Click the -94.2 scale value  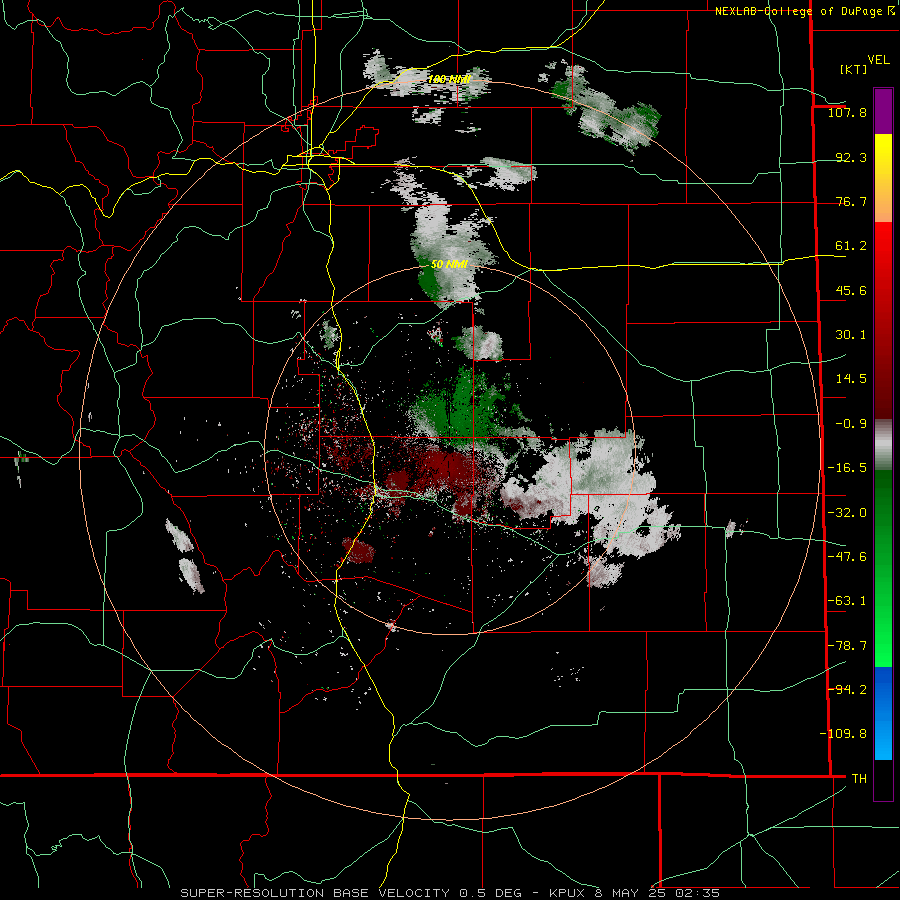pyautogui.click(x=847, y=689)
